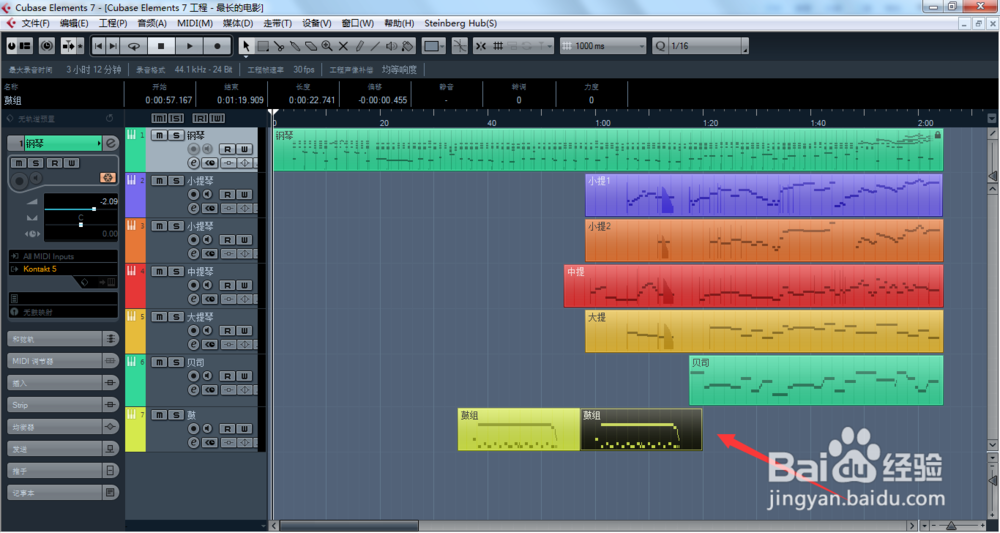Solo the 中提琴 track

175,272
